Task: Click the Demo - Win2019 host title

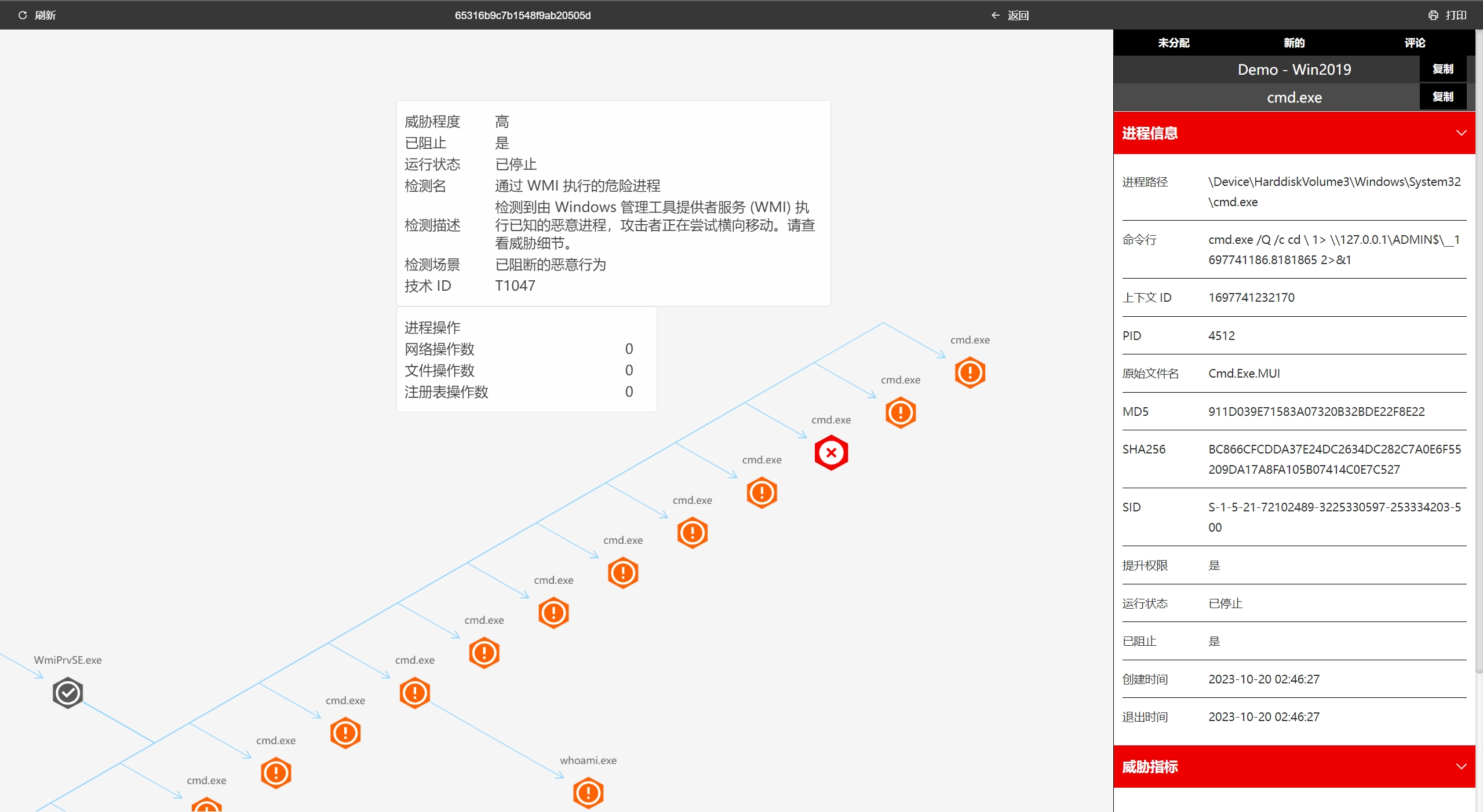Action: click(1293, 70)
